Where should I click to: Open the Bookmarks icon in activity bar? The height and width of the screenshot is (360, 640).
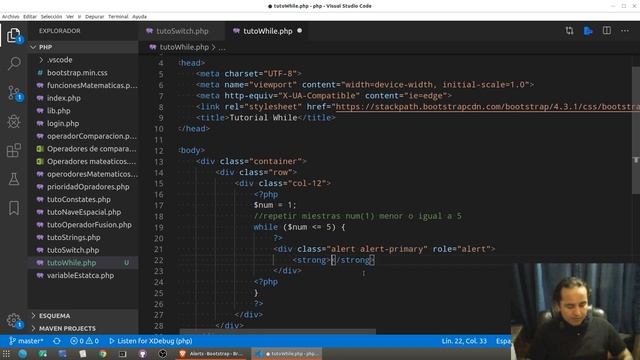(x=14, y=208)
